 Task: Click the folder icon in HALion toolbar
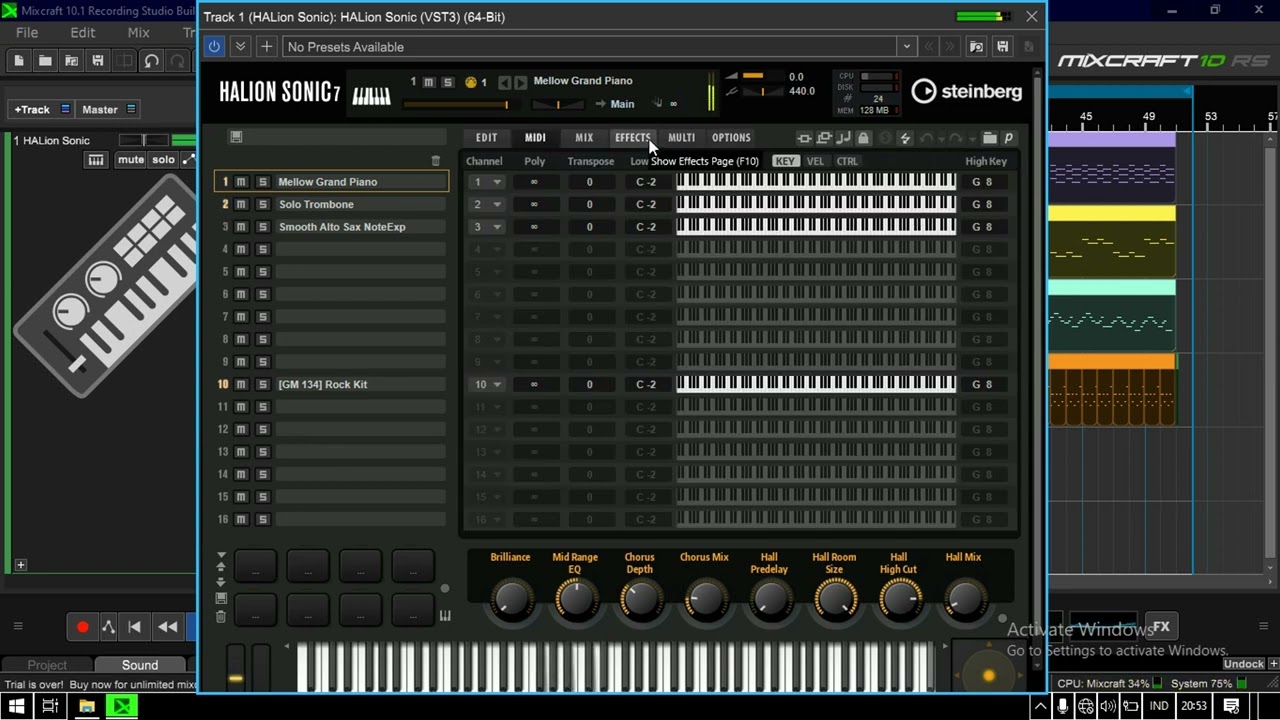(x=989, y=138)
